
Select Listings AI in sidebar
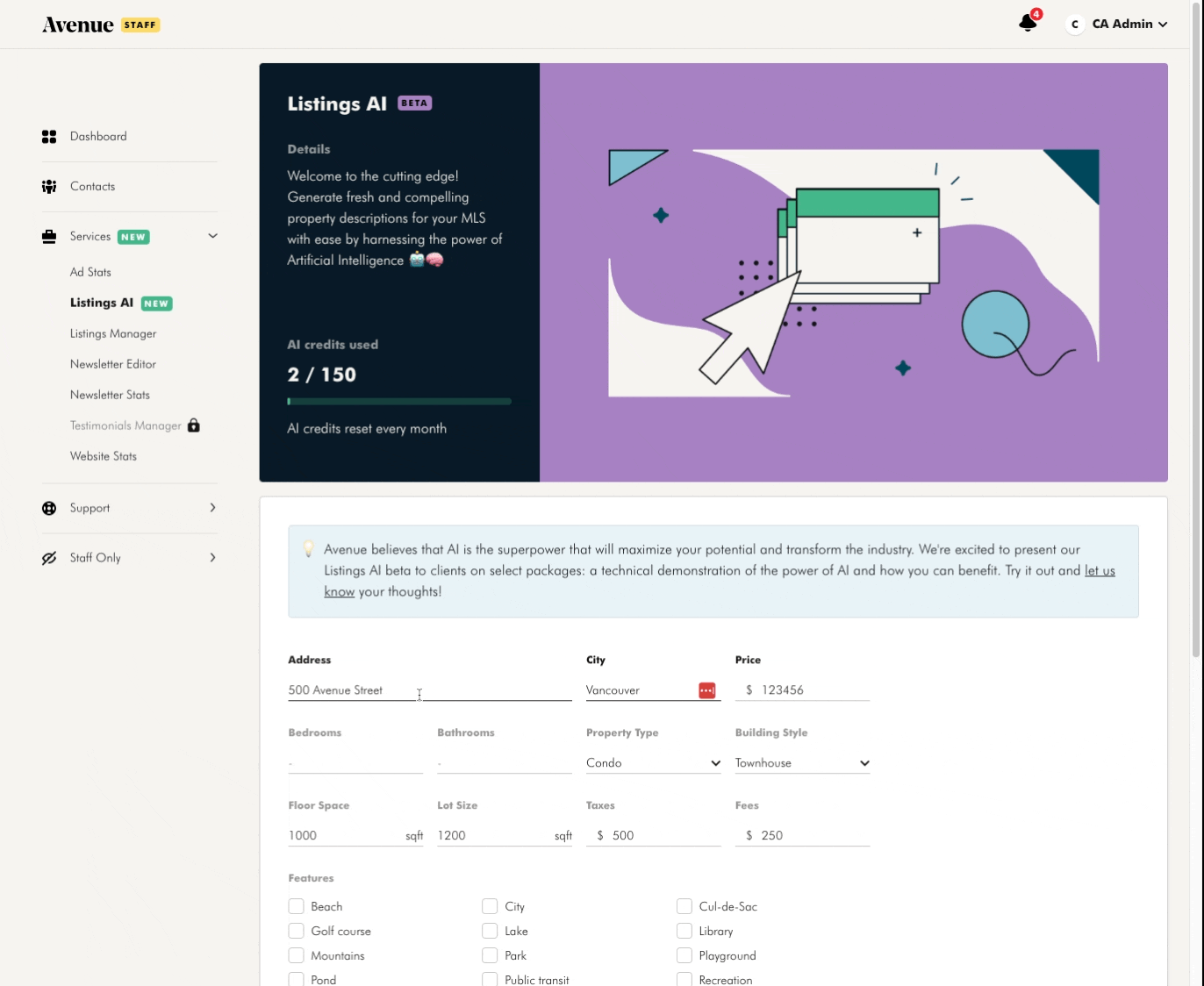(x=102, y=303)
